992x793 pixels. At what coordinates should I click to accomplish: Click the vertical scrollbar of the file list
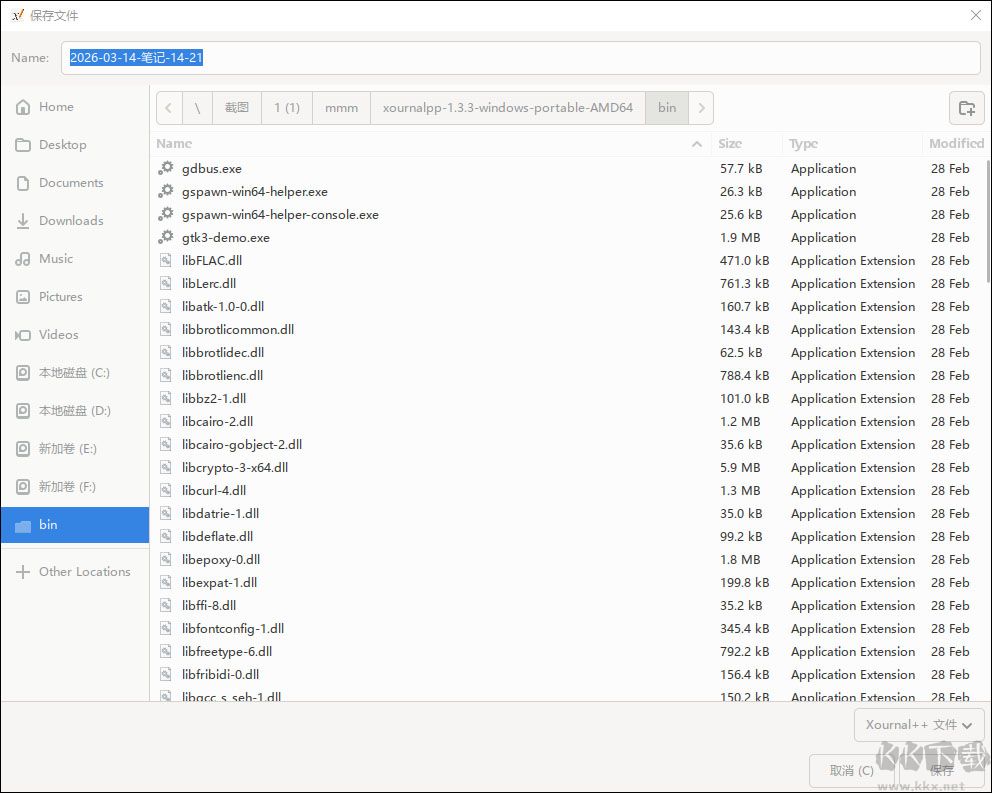[988, 221]
